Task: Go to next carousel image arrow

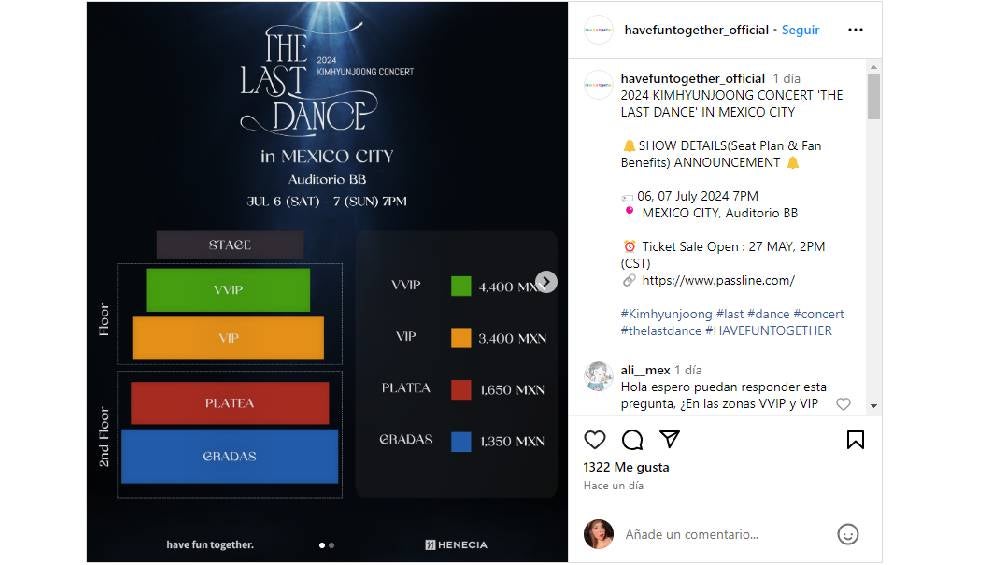Action: pos(546,282)
